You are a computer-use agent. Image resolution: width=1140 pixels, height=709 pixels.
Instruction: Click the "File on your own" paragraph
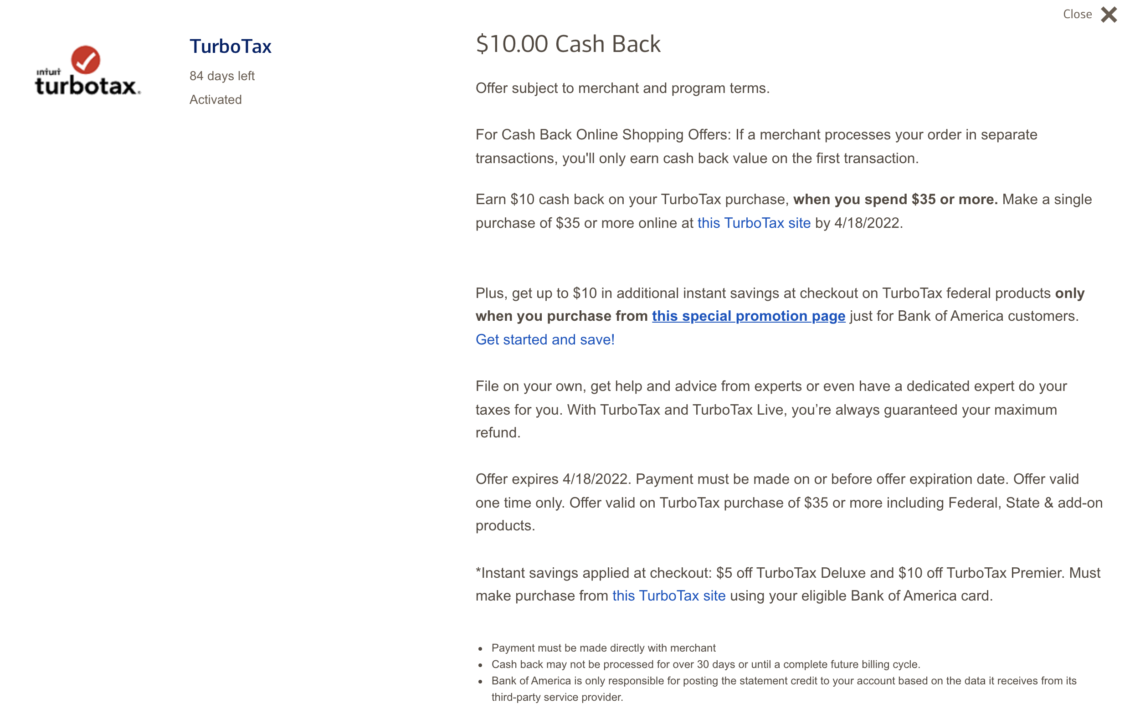click(x=771, y=409)
